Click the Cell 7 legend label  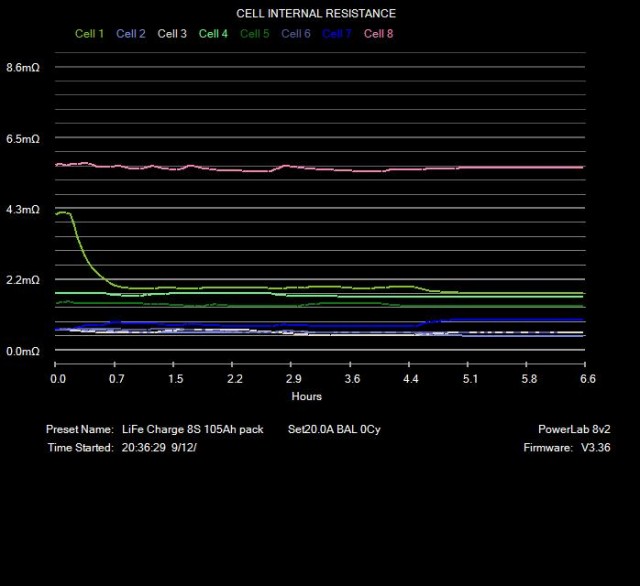pyautogui.click(x=336, y=34)
